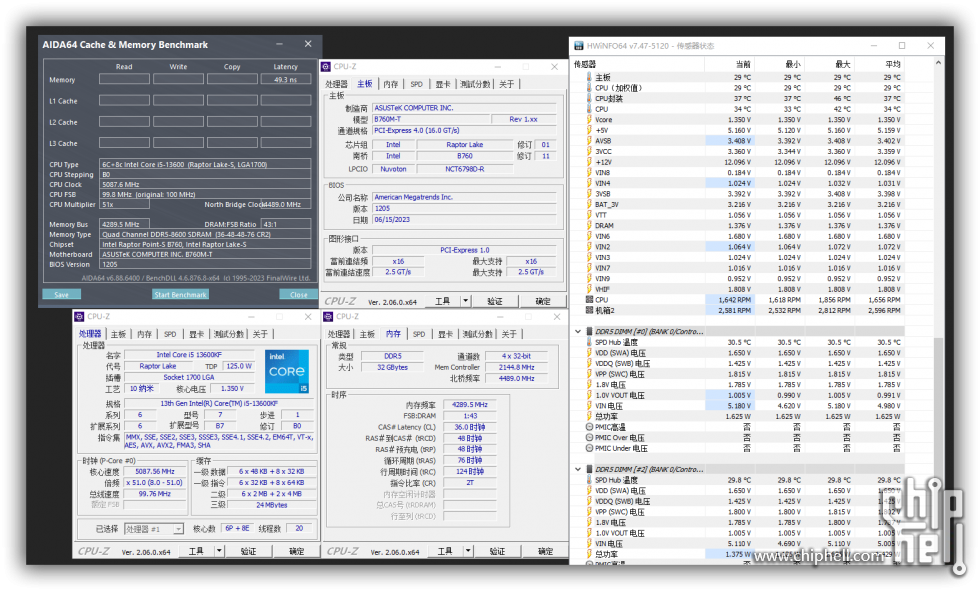Click CPU-Z app icon in memory window title
The width and height of the screenshot is (980, 591).
pyautogui.click(x=328, y=317)
